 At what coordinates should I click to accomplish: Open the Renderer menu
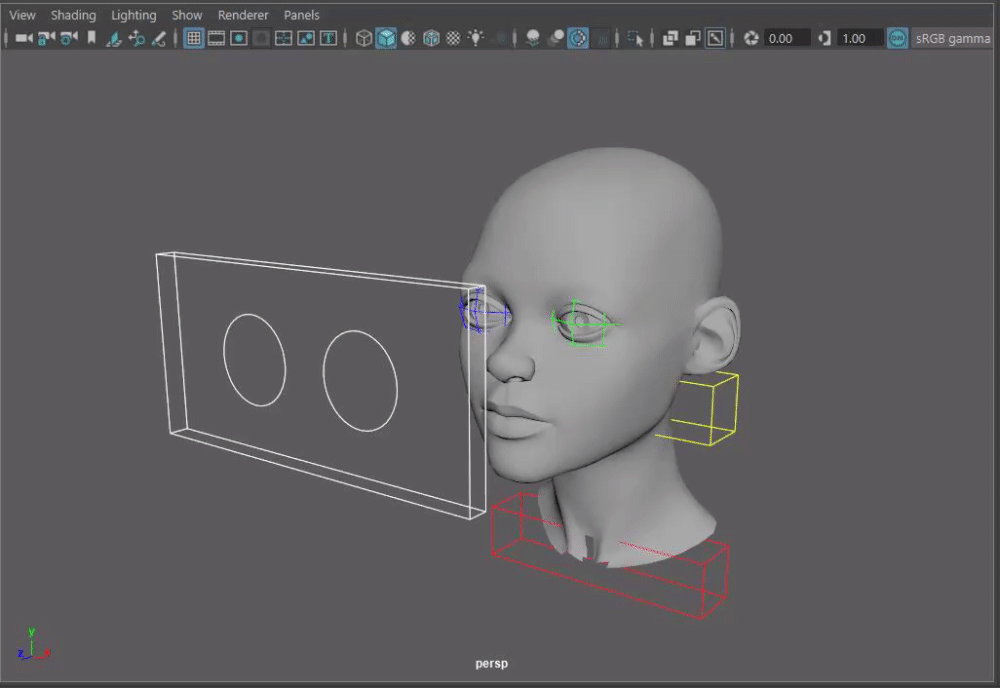pos(243,15)
